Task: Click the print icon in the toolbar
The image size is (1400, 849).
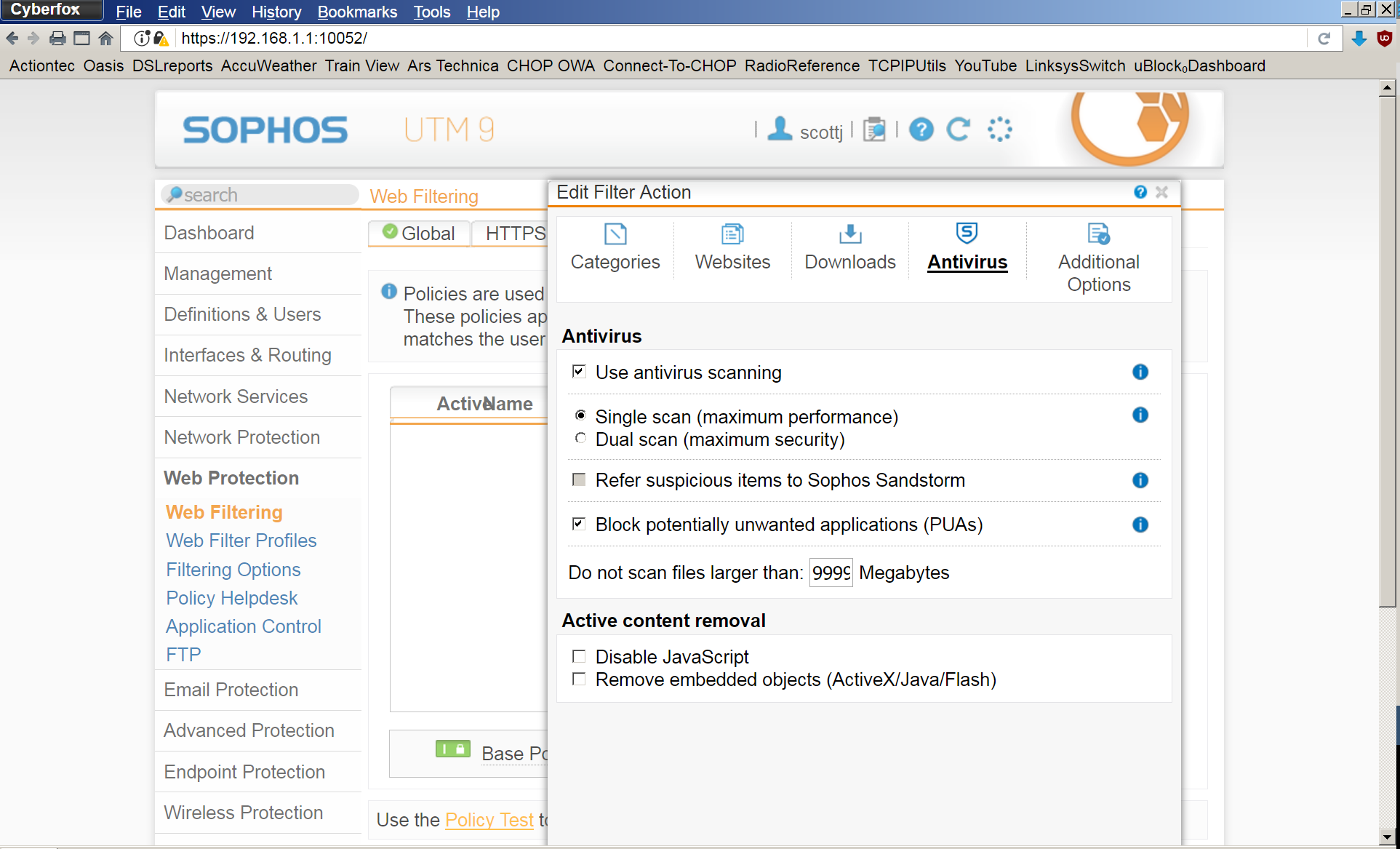Action: point(57,38)
